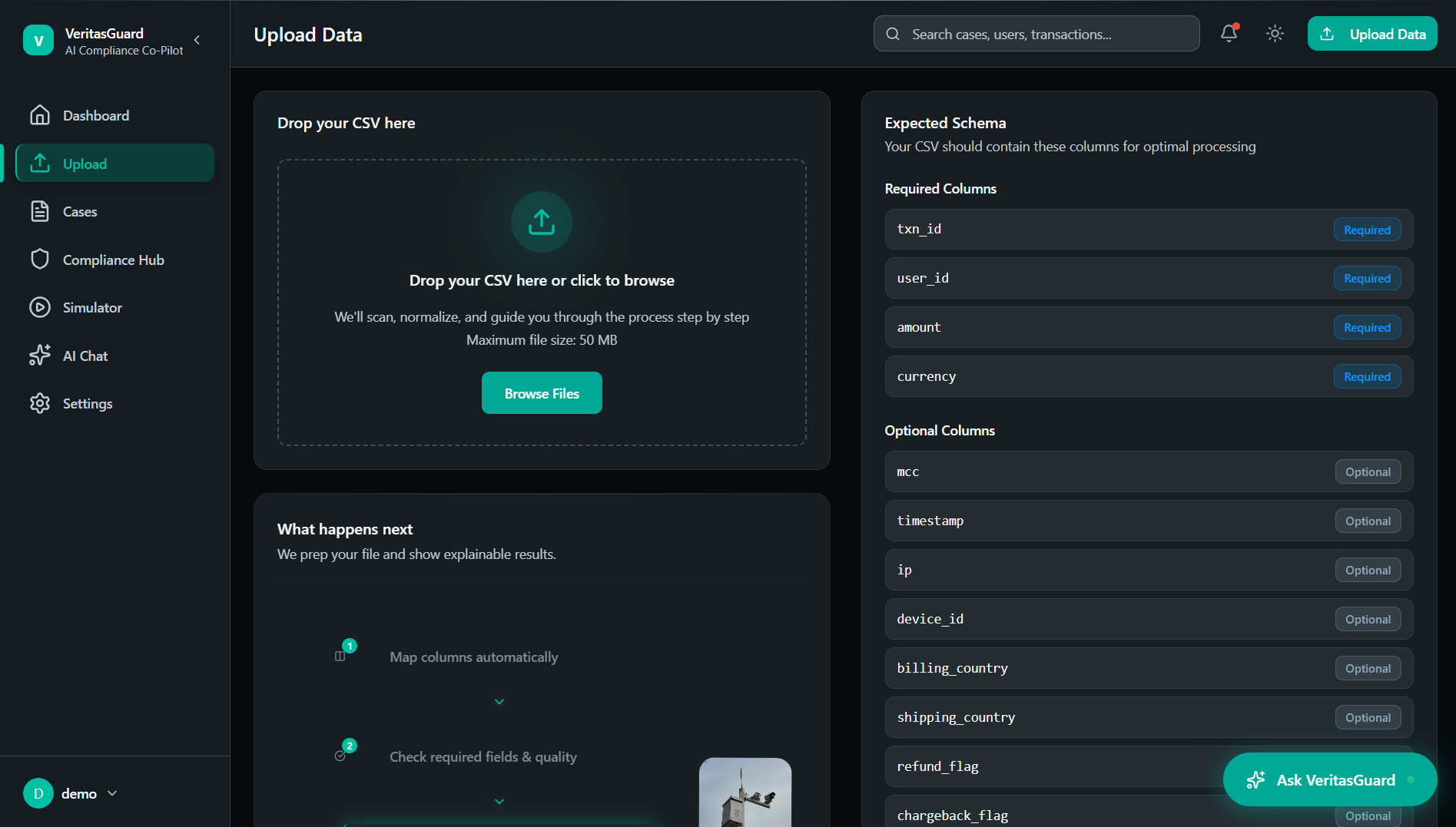Image resolution: width=1456 pixels, height=827 pixels.
Task: Click the shipping_country column name
Action: click(956, 717)
